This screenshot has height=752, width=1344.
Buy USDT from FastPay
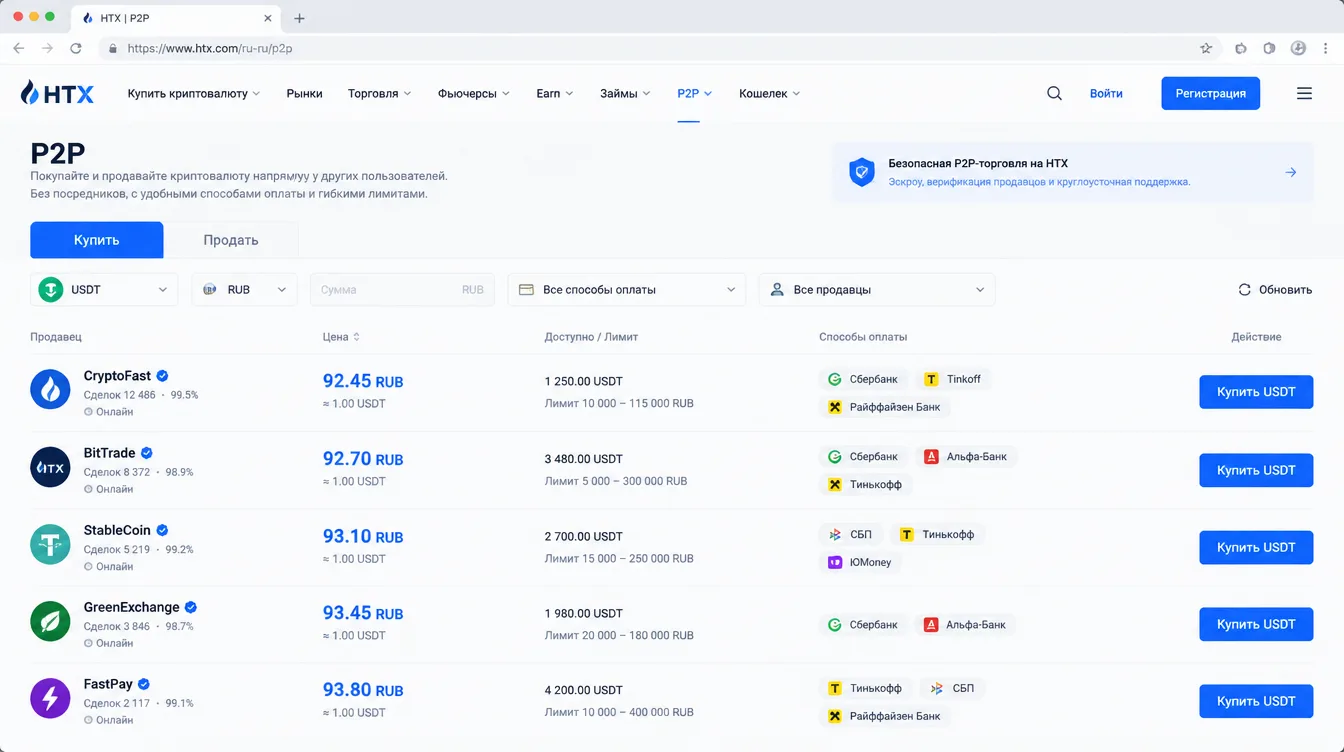click(1256, 701)
